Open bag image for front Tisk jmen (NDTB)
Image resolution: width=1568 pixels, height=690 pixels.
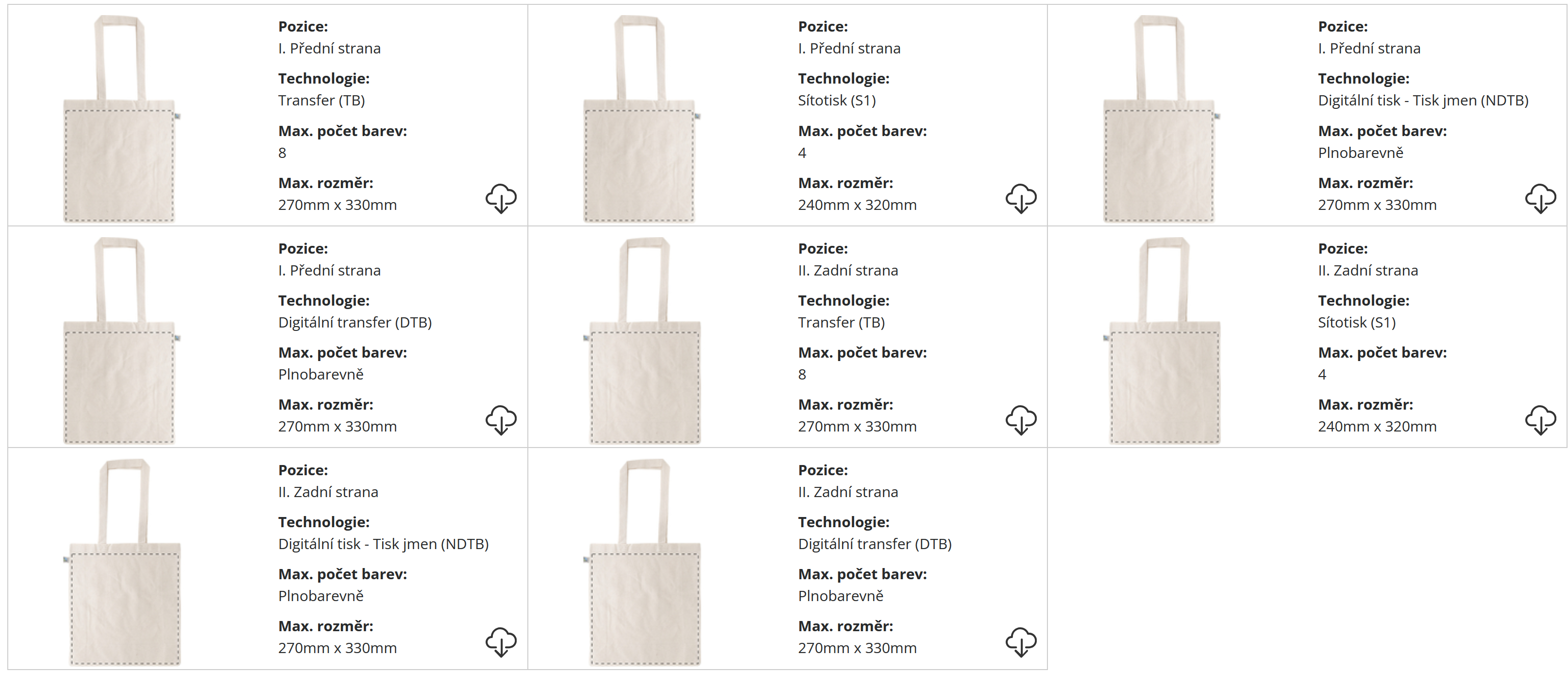point(1159,119)
